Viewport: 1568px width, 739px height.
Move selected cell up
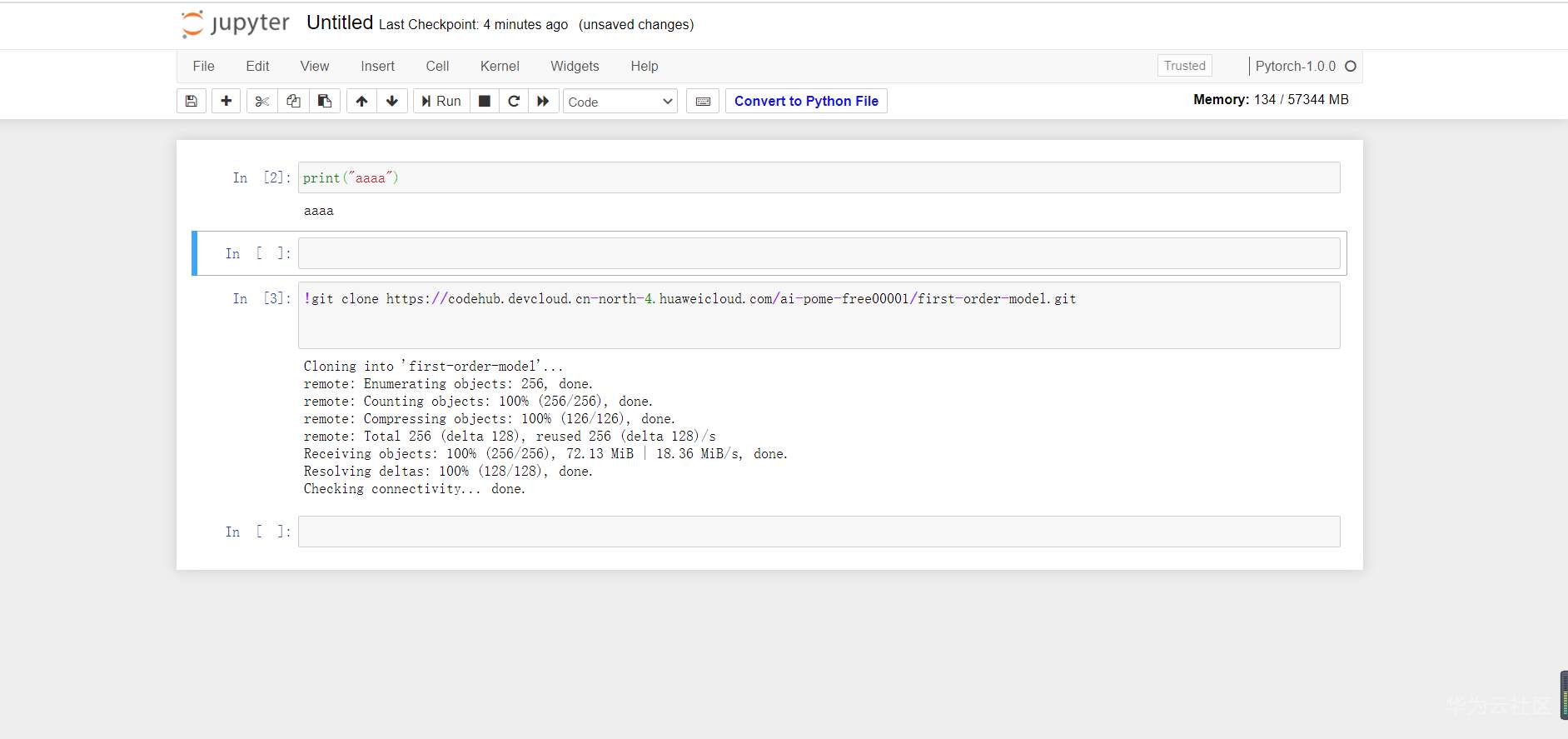pos(361,101)
